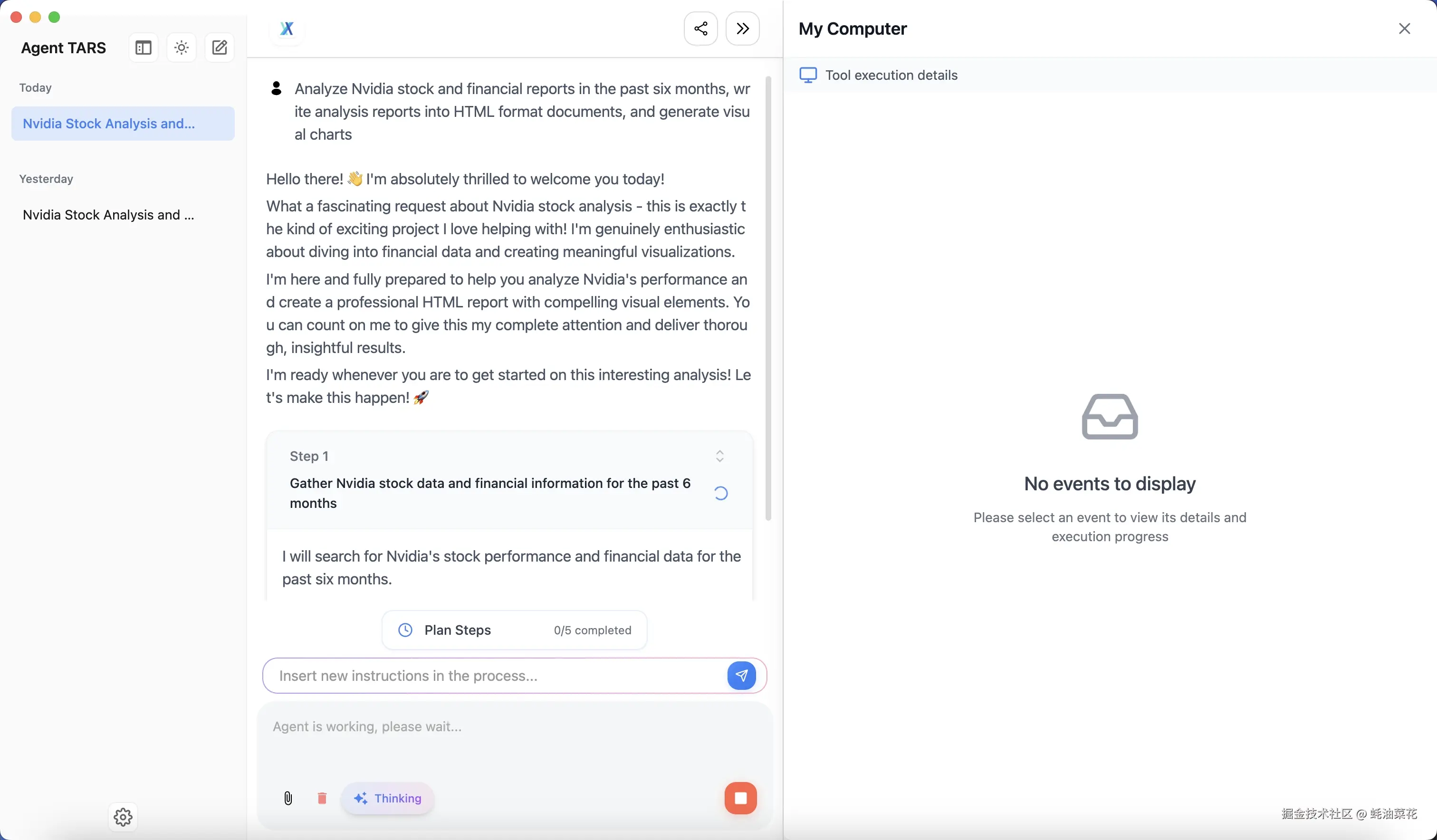Switch light/dark theme with sun icon
Screen dimensions: 1437x840
pos(182,48)
